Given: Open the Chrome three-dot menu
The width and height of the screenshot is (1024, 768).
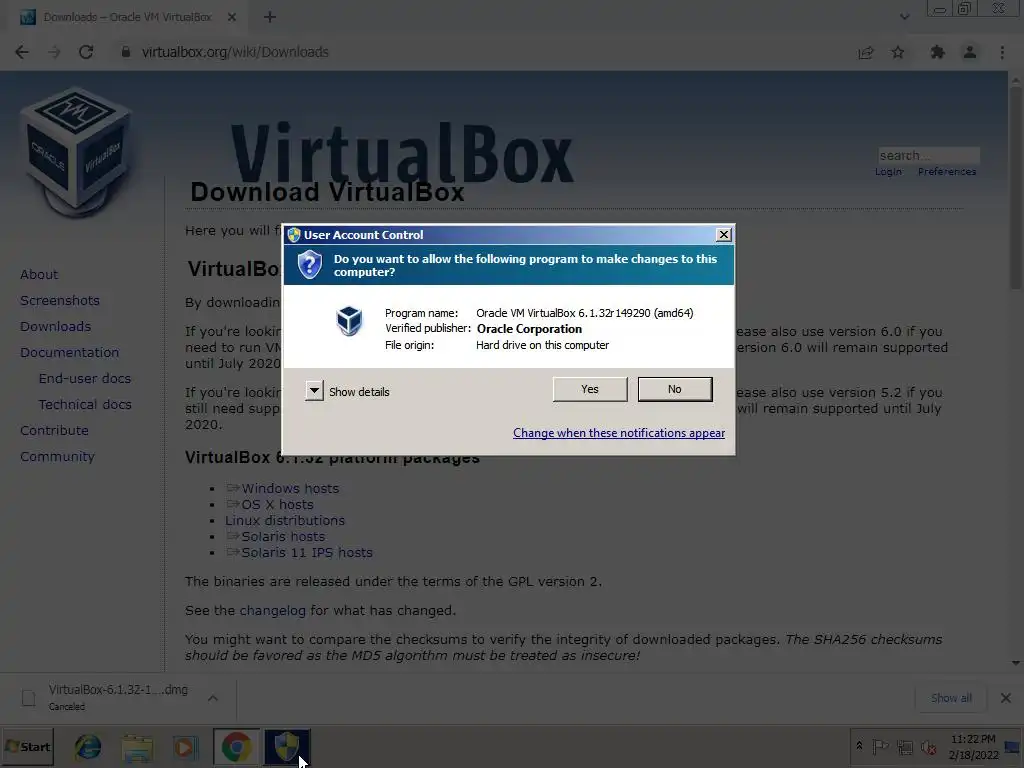Looking at the screenshot, I should tap(1002, 52).
